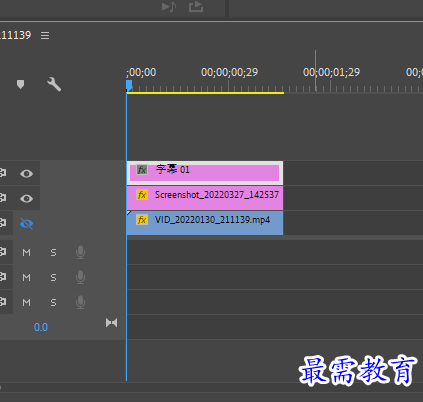Mute the first audio track (M)
The image size is (423, 402).
[x=26, y=253]
